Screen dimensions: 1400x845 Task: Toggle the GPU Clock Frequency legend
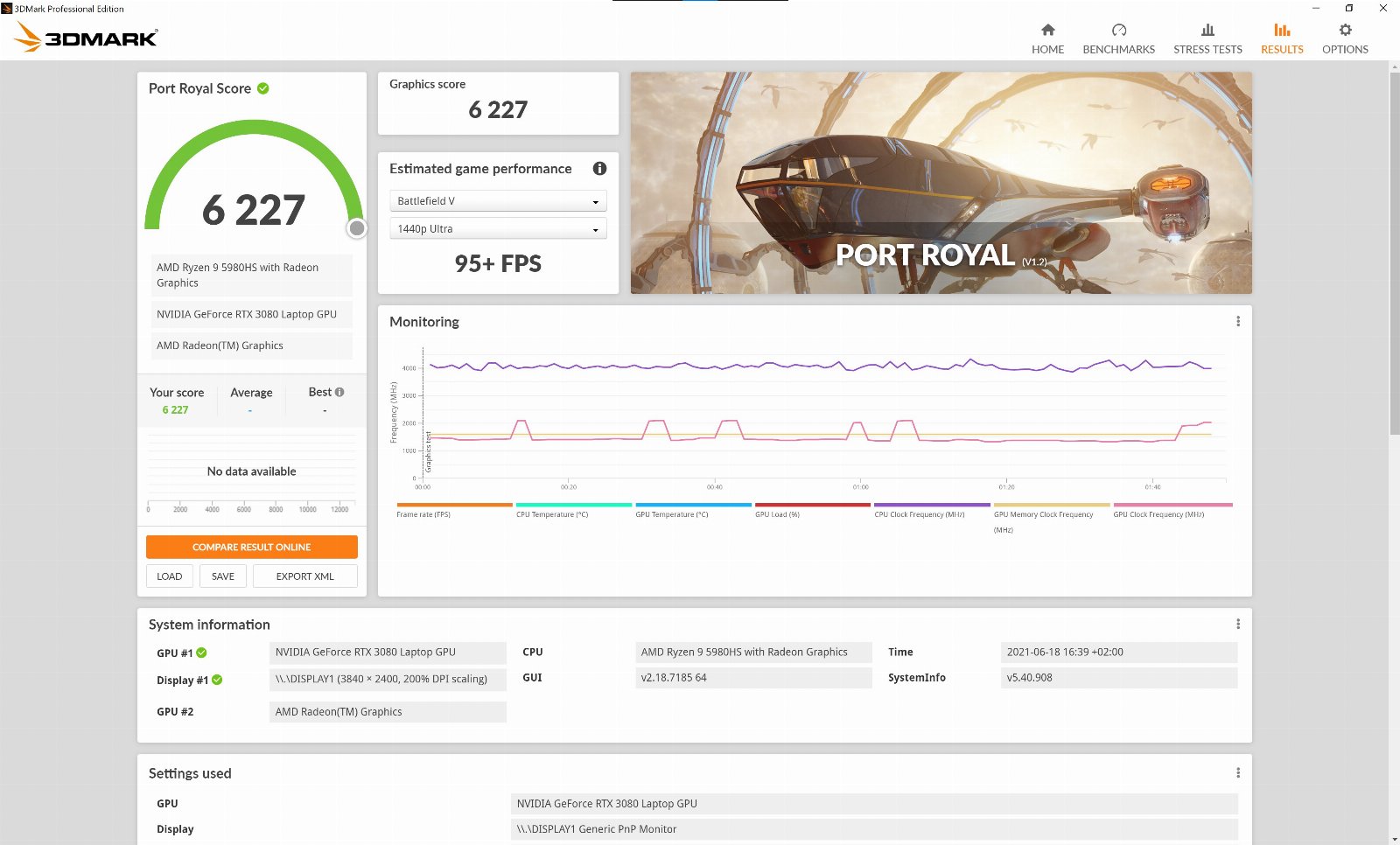[x=1172, y=511]
